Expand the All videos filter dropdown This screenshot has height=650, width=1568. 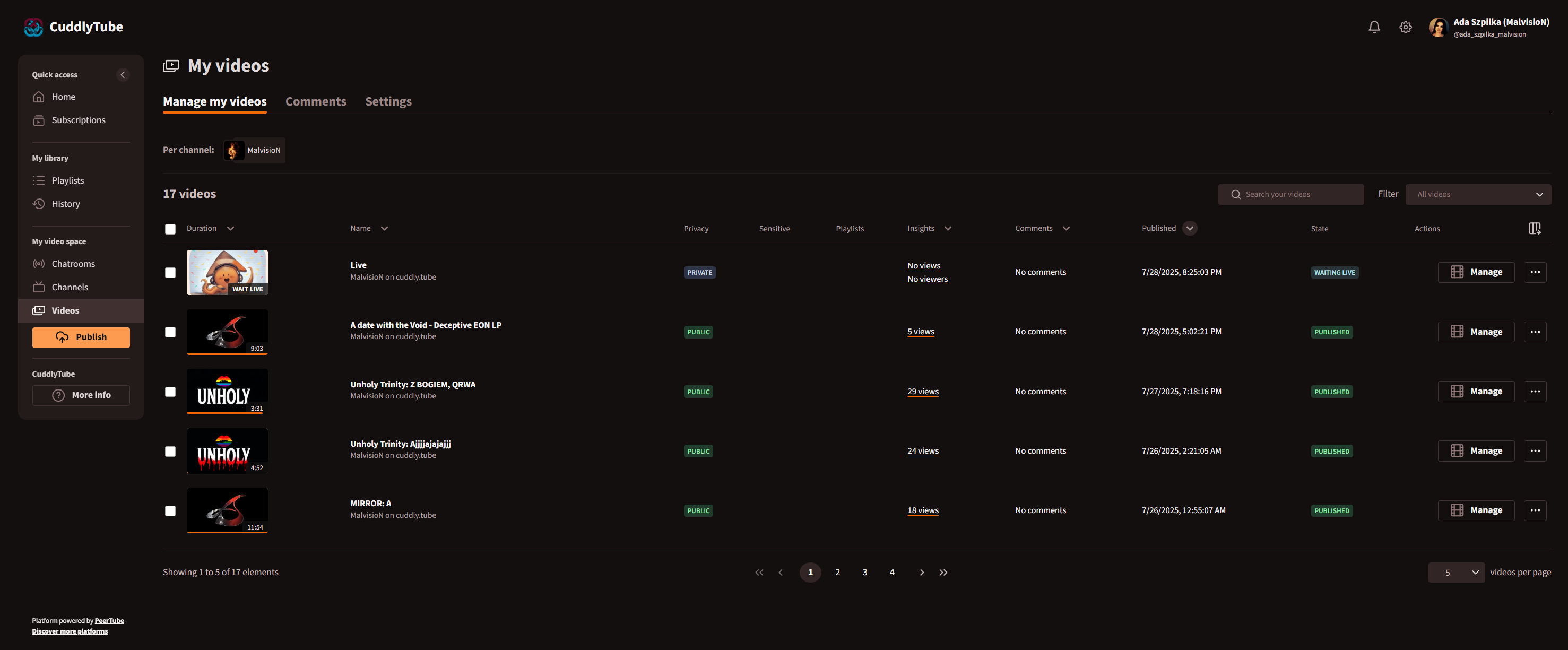pos(1477,194)
